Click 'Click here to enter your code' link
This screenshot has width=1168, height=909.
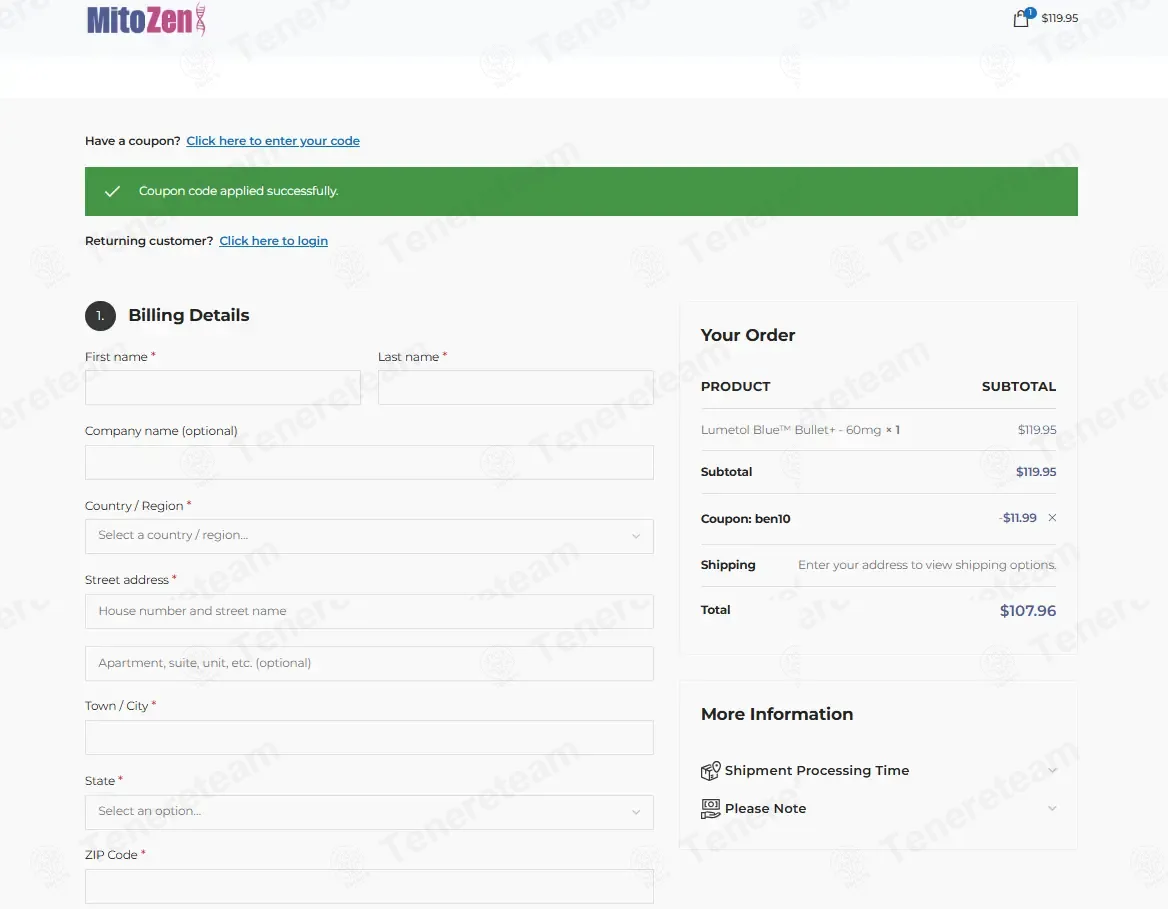point(273,141)
